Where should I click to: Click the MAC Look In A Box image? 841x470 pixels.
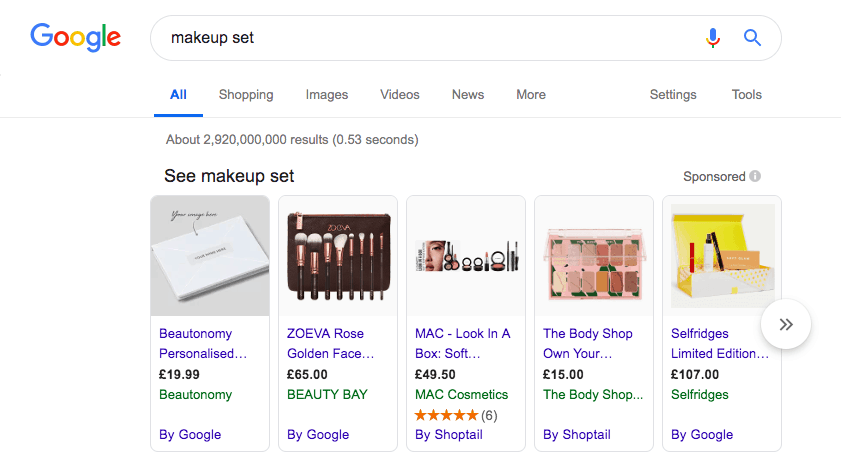pos(465,256)
